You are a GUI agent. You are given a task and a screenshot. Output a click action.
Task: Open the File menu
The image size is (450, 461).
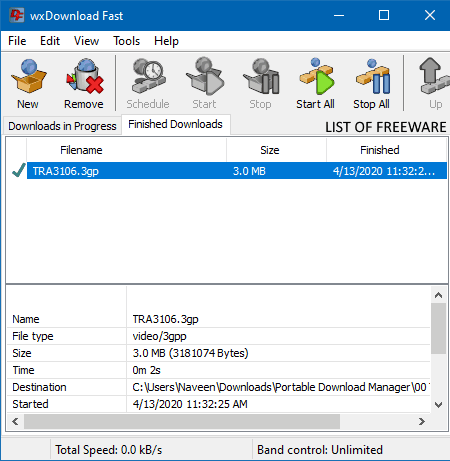pyautogui.click(x=17, y=41)
